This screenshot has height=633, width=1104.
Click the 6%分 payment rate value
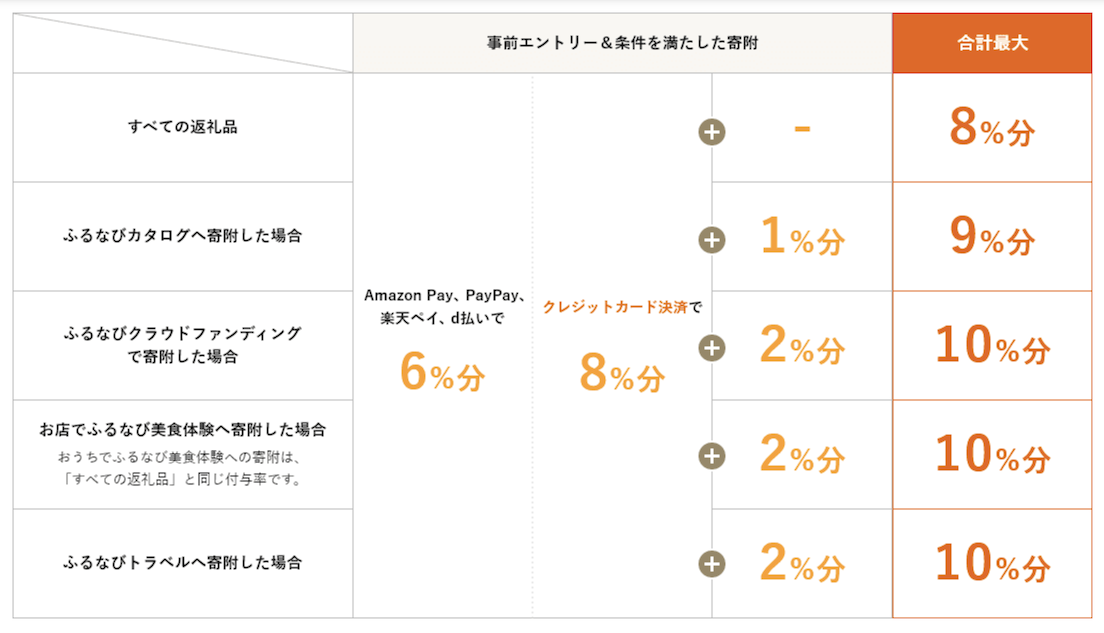pos(442,372)
